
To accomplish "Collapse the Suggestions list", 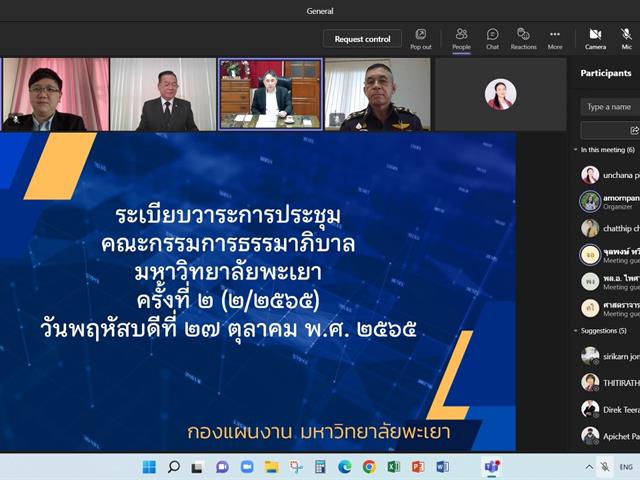I will click(x=576, y=331).
